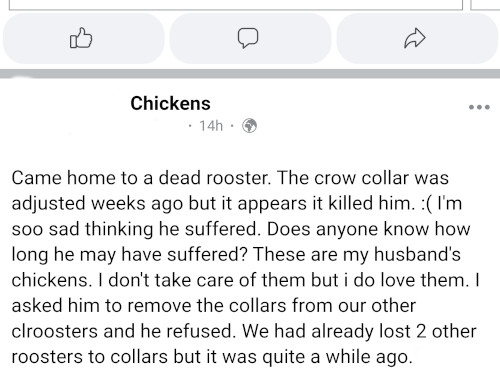This screenshot has height=368, width=500.
Task: Click the gray divider between the posts
Action: (250, 74)
